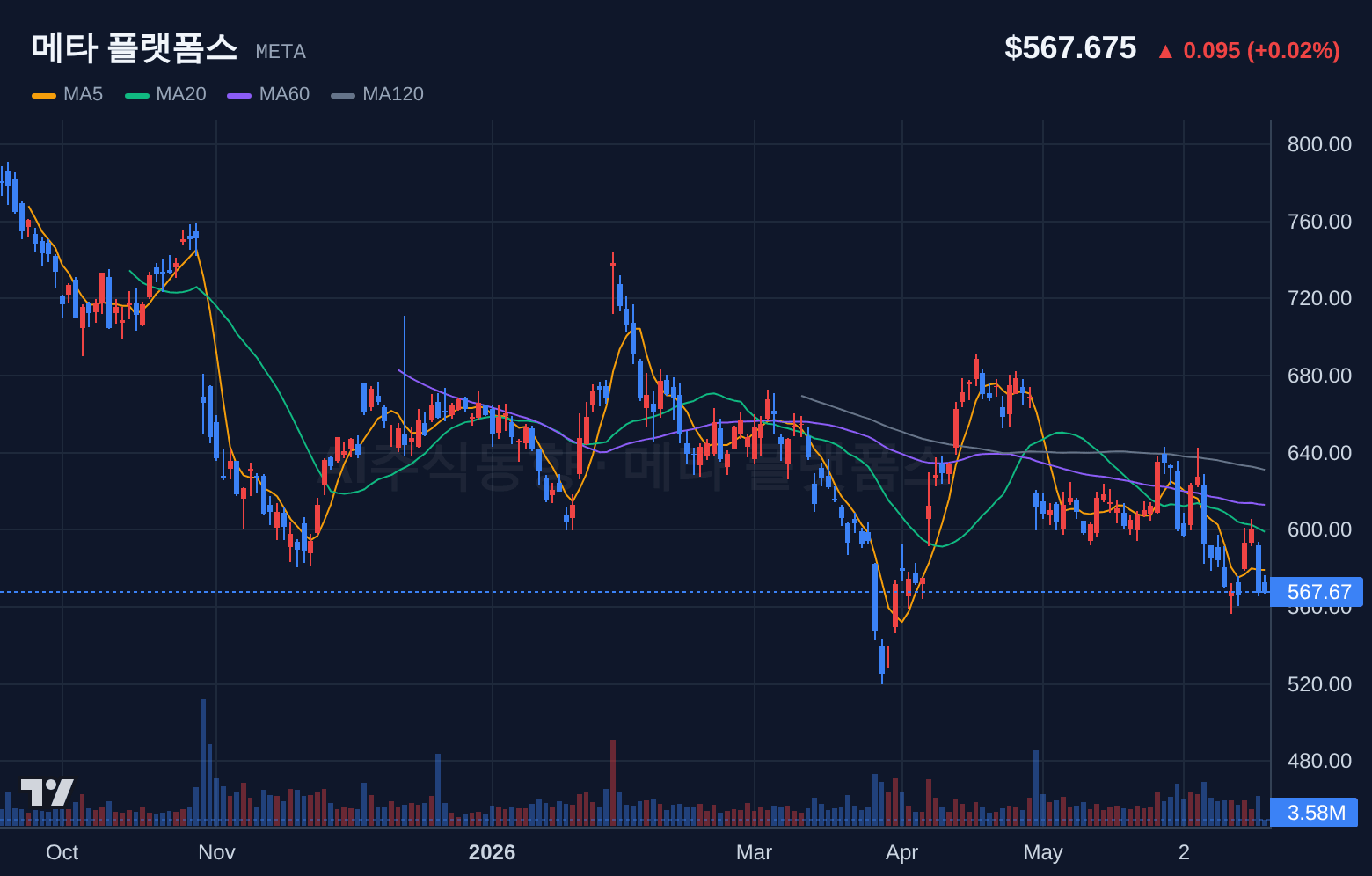Click the purple MA60 color line swatch
1372x876 pixels.
[239, 95]
